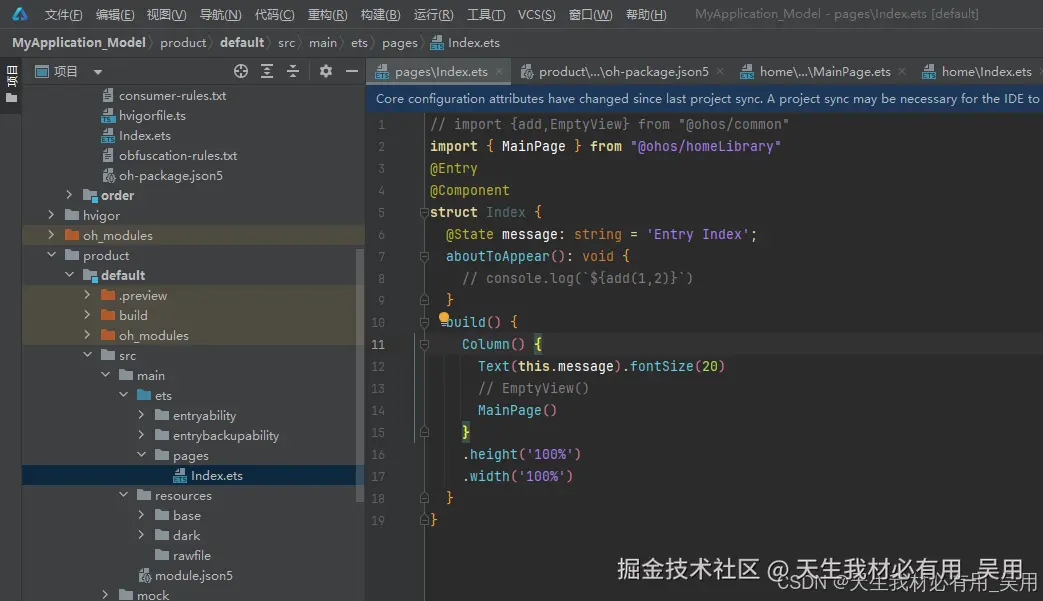
Task: Collapse the resources folder
Action: (x=124, y=495)
